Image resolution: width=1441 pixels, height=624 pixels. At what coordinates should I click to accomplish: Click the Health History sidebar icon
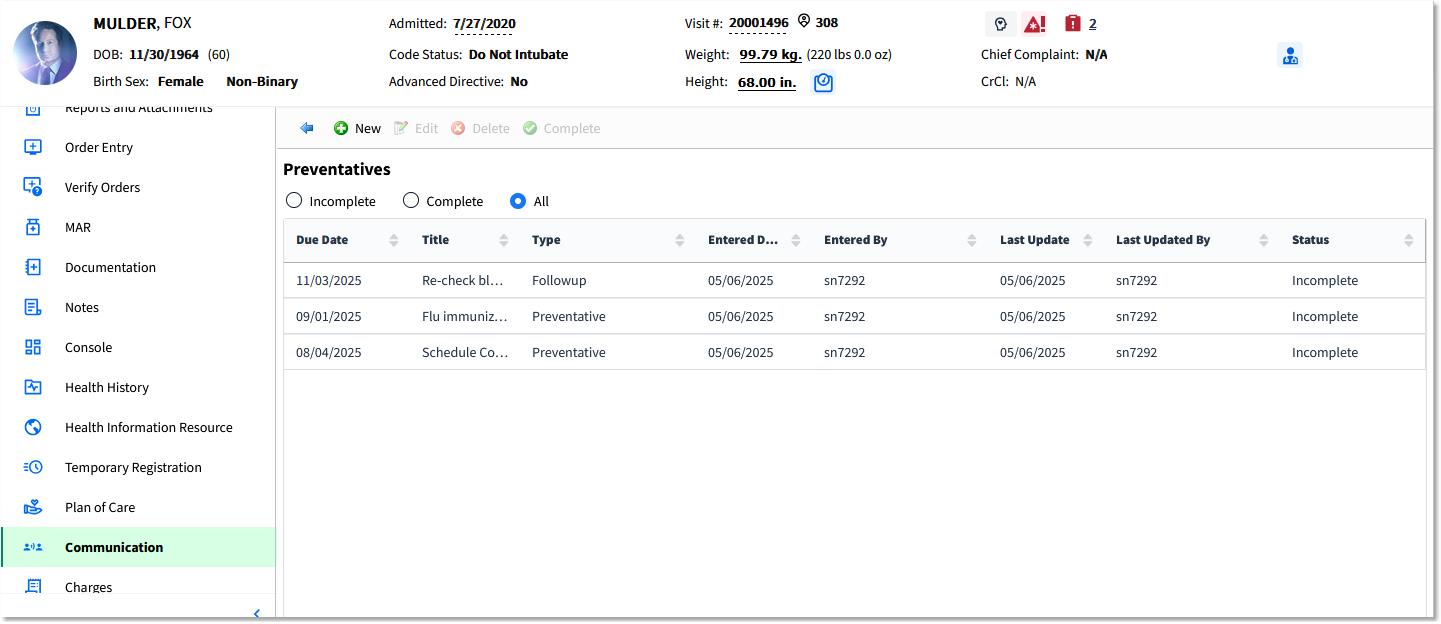pos(33,387)
